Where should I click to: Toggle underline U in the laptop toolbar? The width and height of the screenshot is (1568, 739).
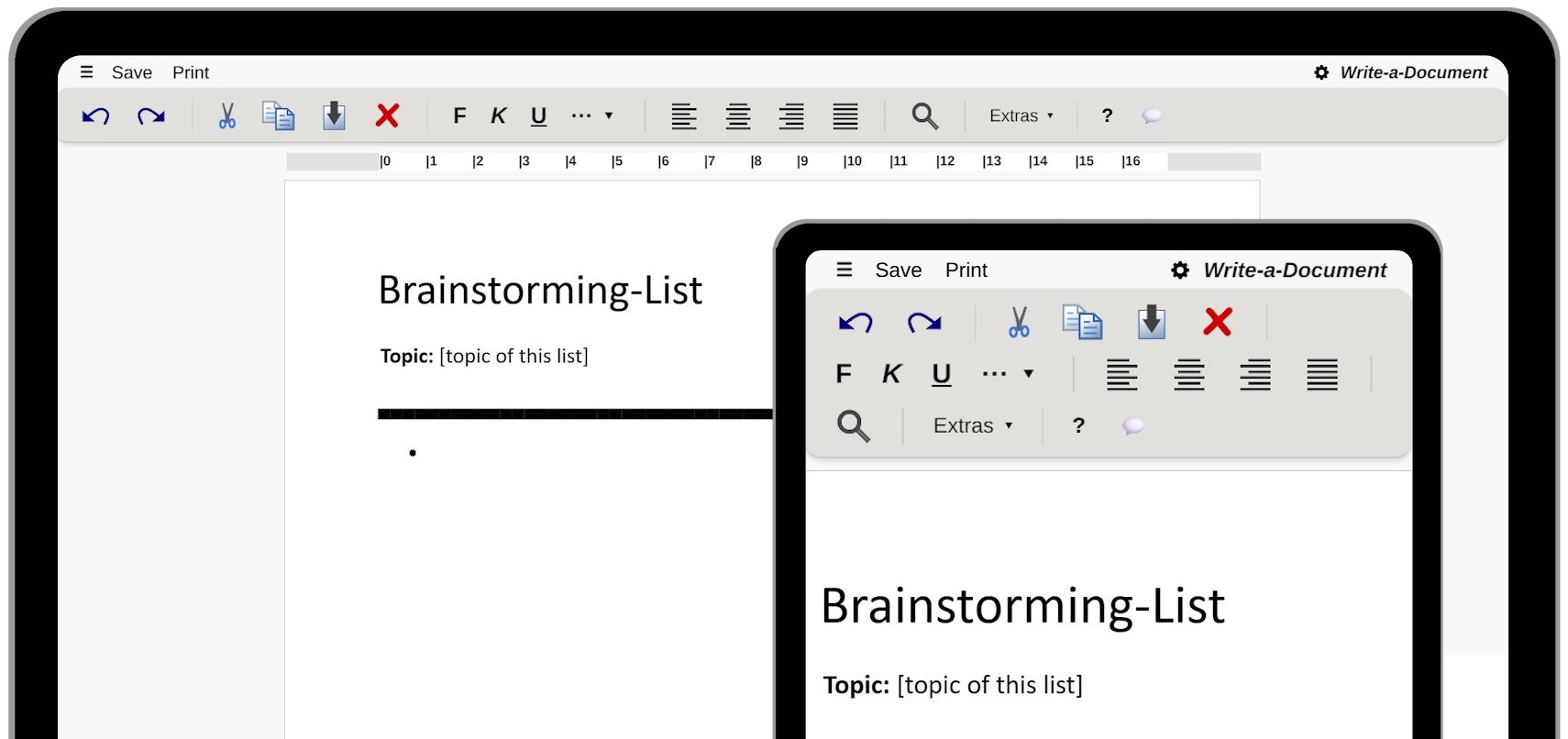click(x=538, y=116)
